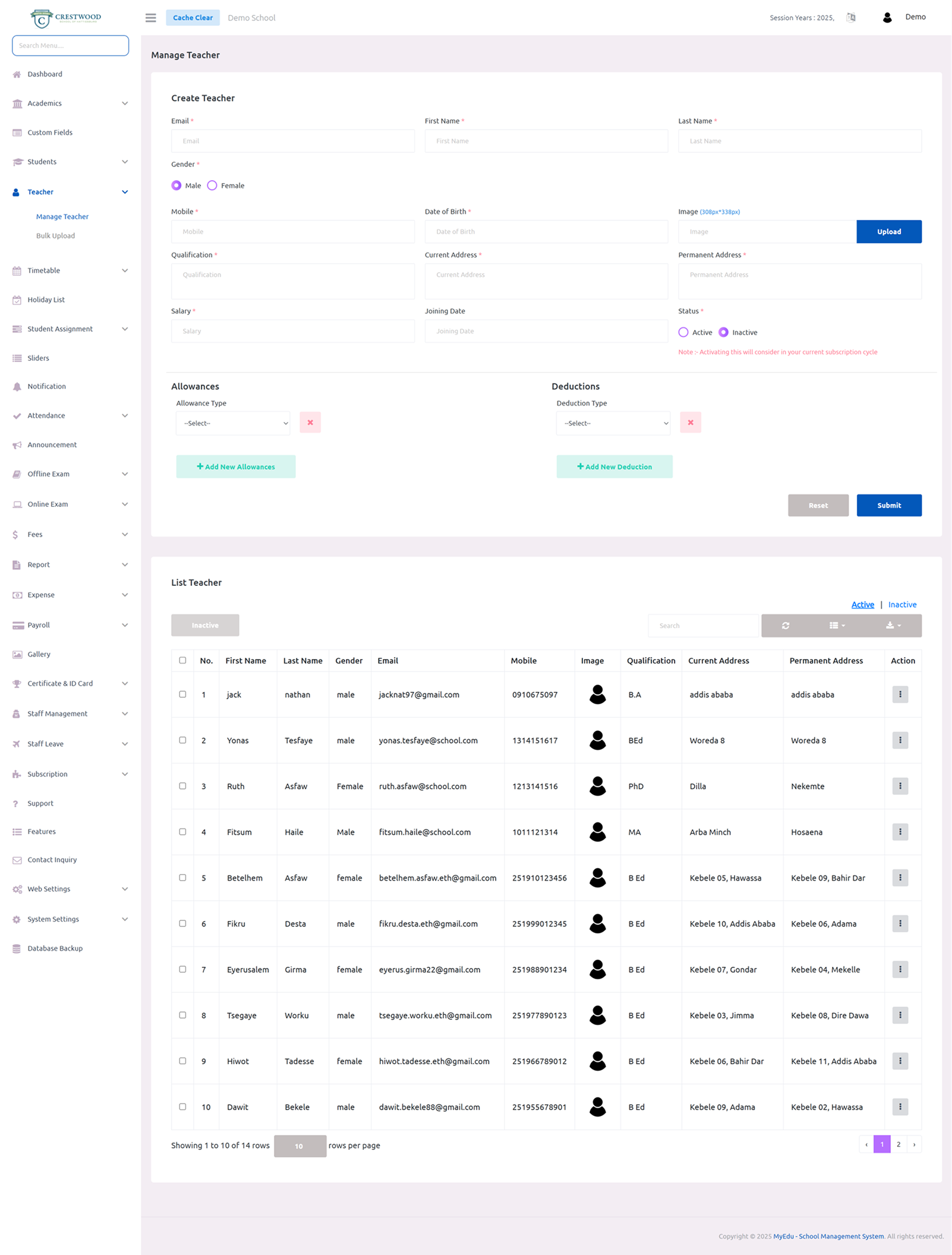Open Bulk Upload in sidebar
The height and width of the screenshot is (1255, 952).
55,236
